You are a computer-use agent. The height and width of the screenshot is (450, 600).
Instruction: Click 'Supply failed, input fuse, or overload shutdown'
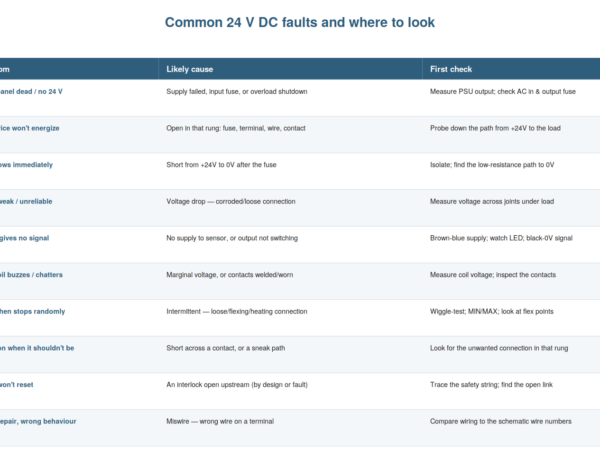[237, 91]
